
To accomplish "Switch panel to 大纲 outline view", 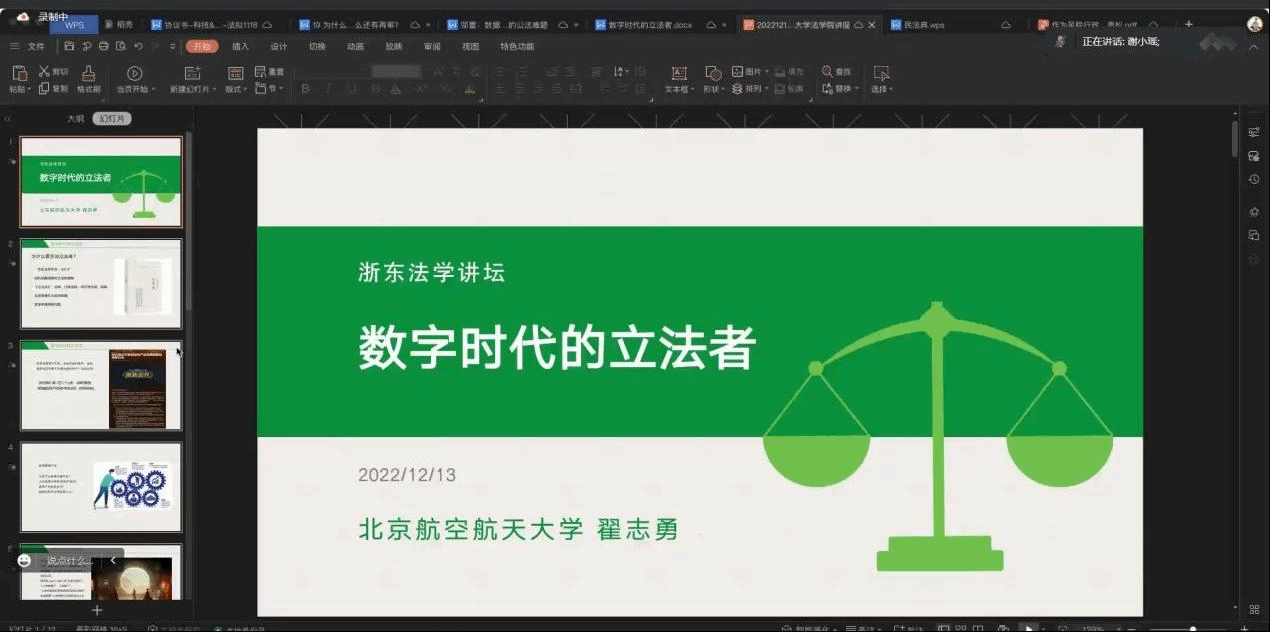I will tap(75, 119).
